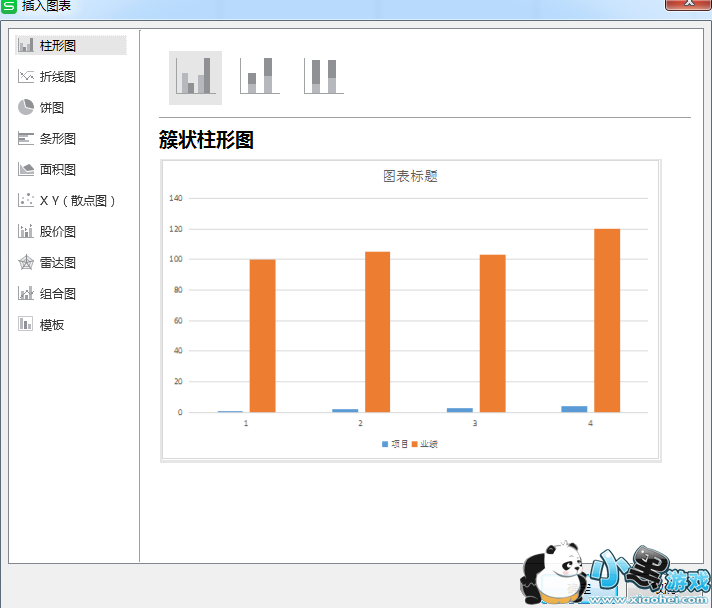
Task: Click the 图表标题 title in the preview
Action: pyautogui.click(x=410, y=176)
